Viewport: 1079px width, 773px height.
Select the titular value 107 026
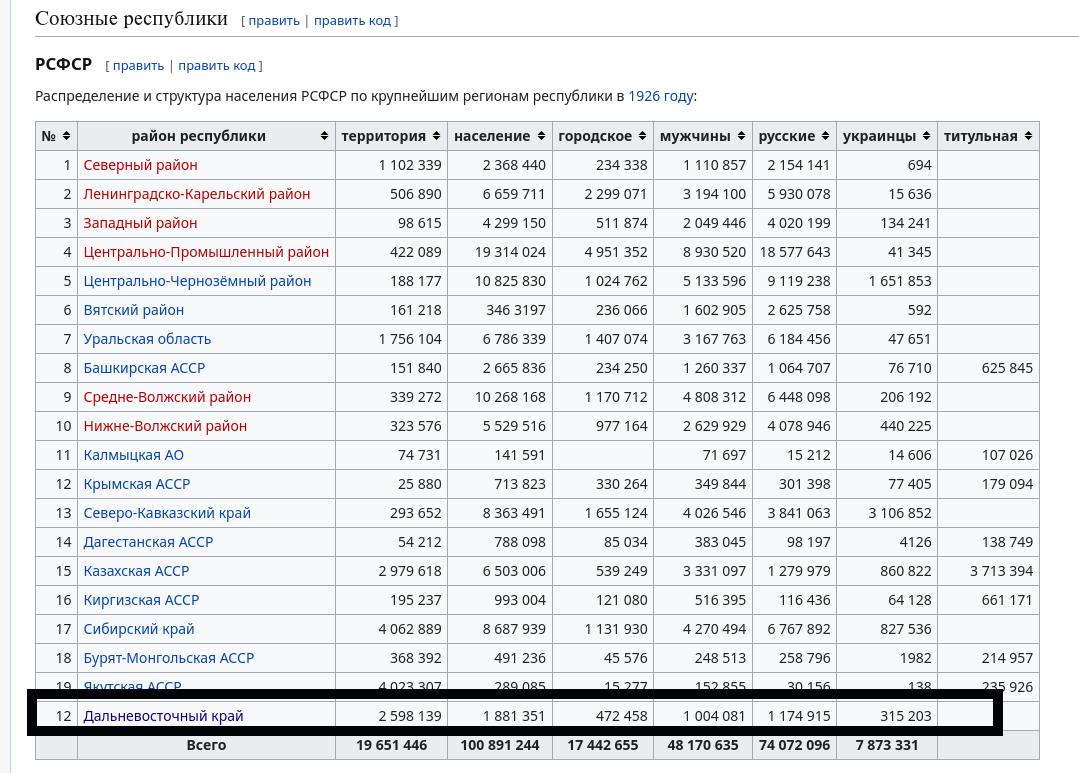(x=1007, y=455)
